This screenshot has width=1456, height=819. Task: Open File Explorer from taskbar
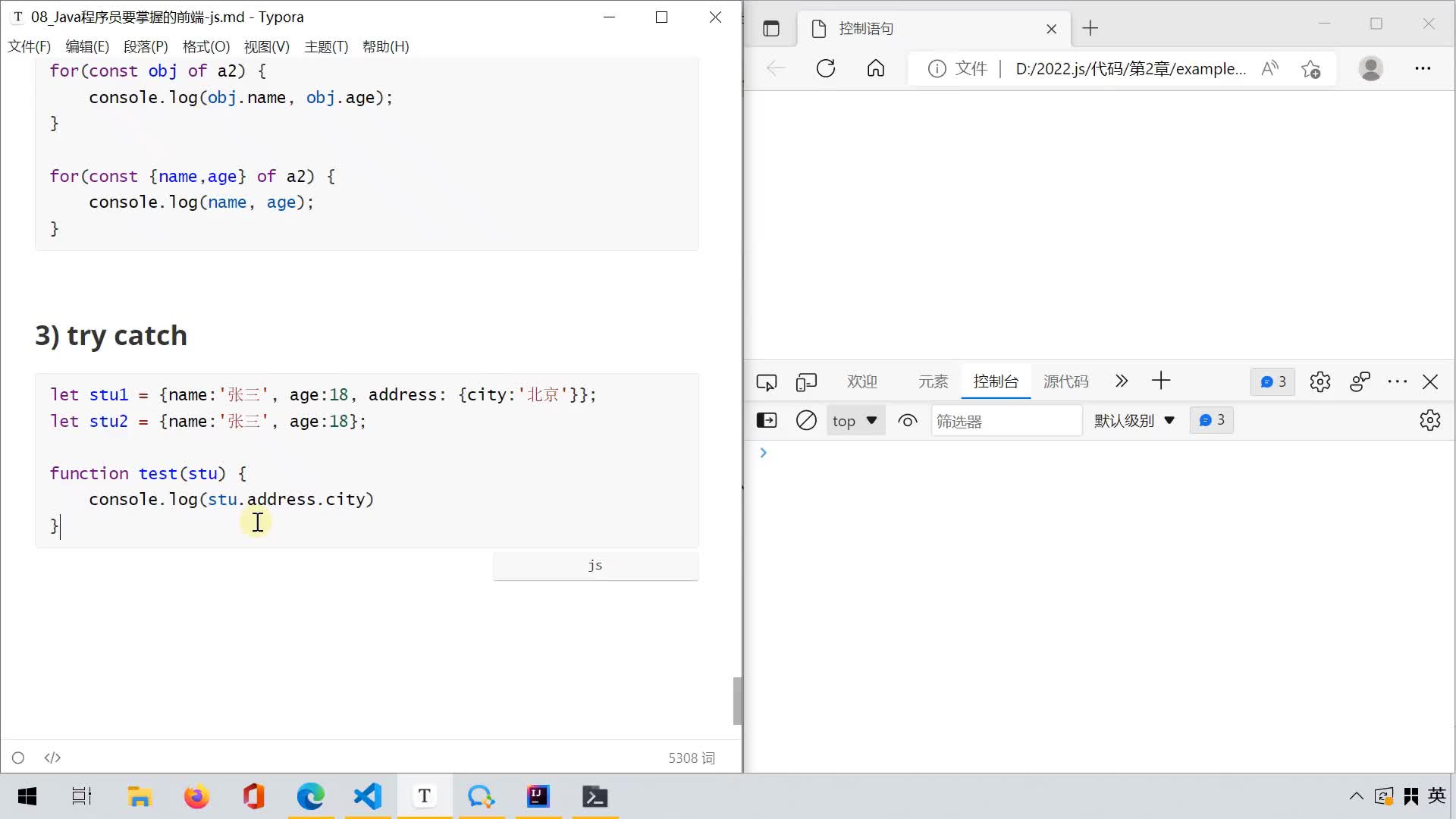click(x=140, y=797)
